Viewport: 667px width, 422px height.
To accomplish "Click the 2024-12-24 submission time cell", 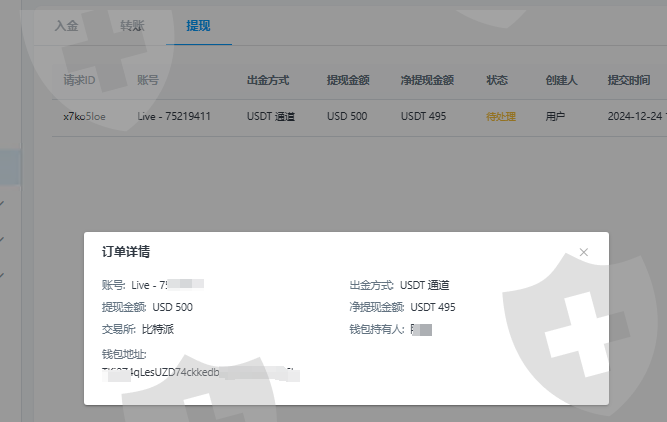I will 636,116.
